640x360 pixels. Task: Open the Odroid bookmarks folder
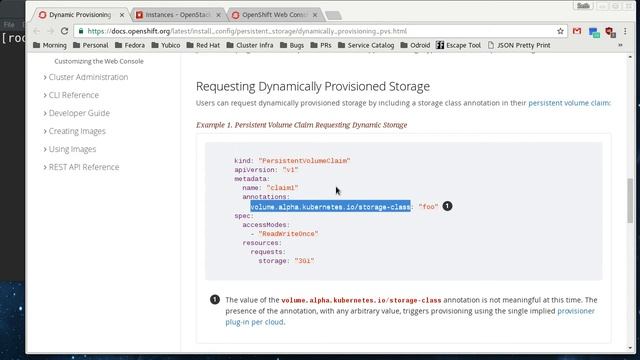[415, 45]
